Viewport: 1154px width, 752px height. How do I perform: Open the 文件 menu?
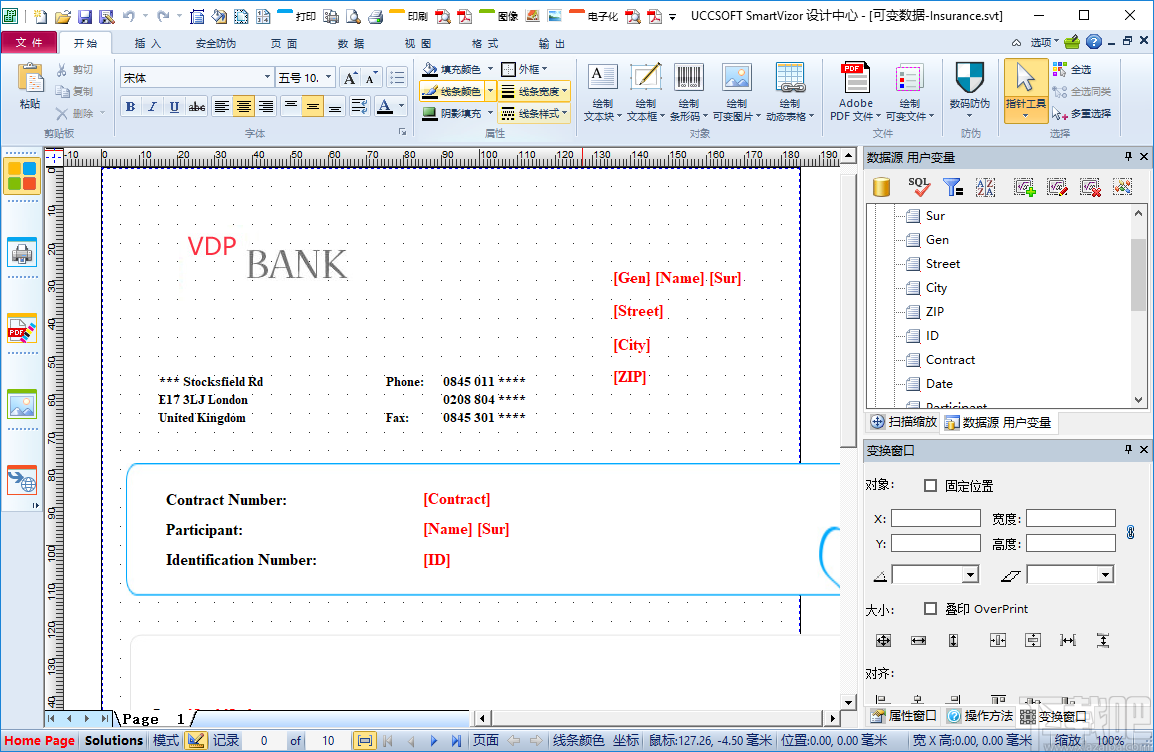pos(30,42)
